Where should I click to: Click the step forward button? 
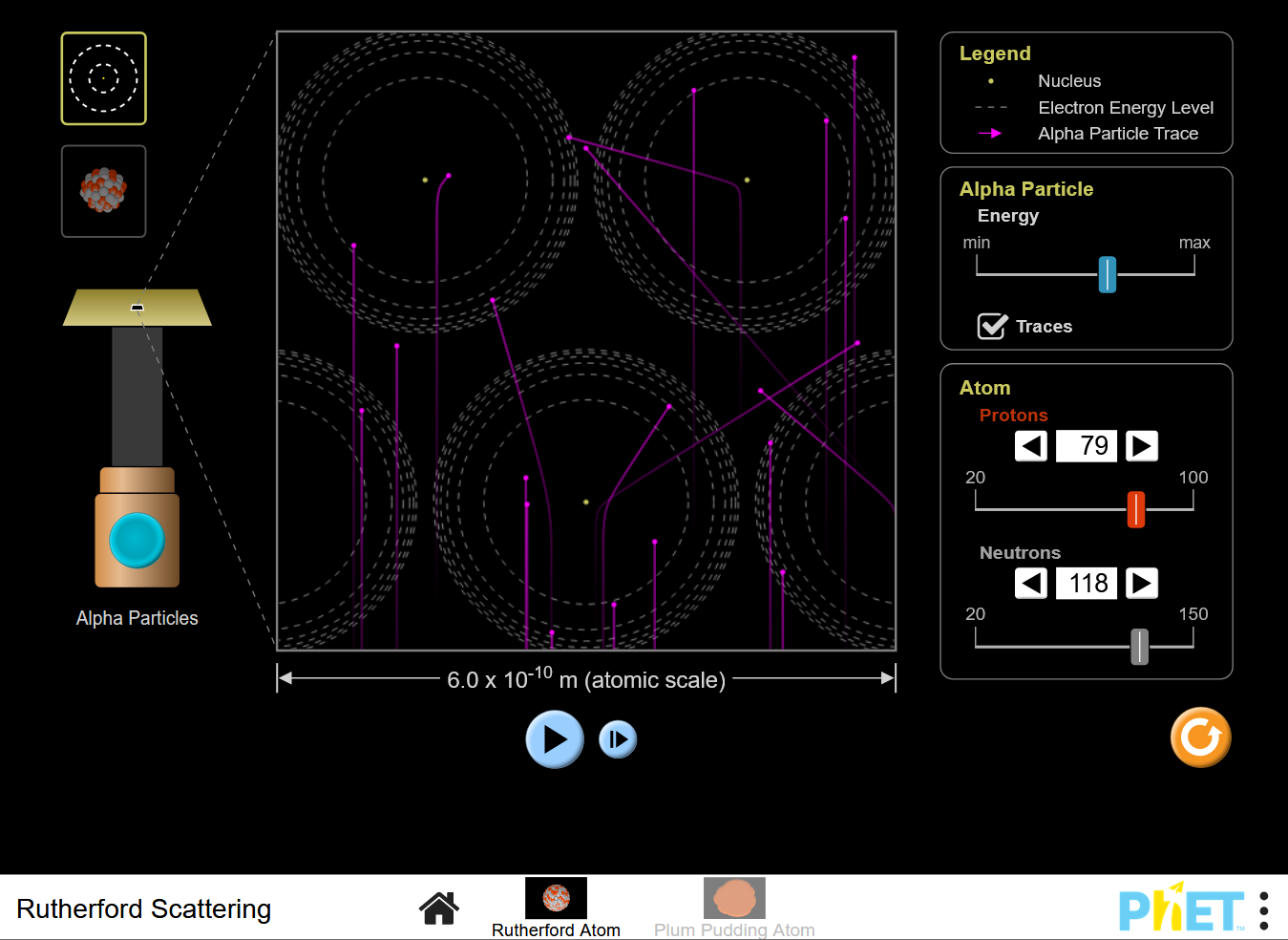[x=618, y=739]
